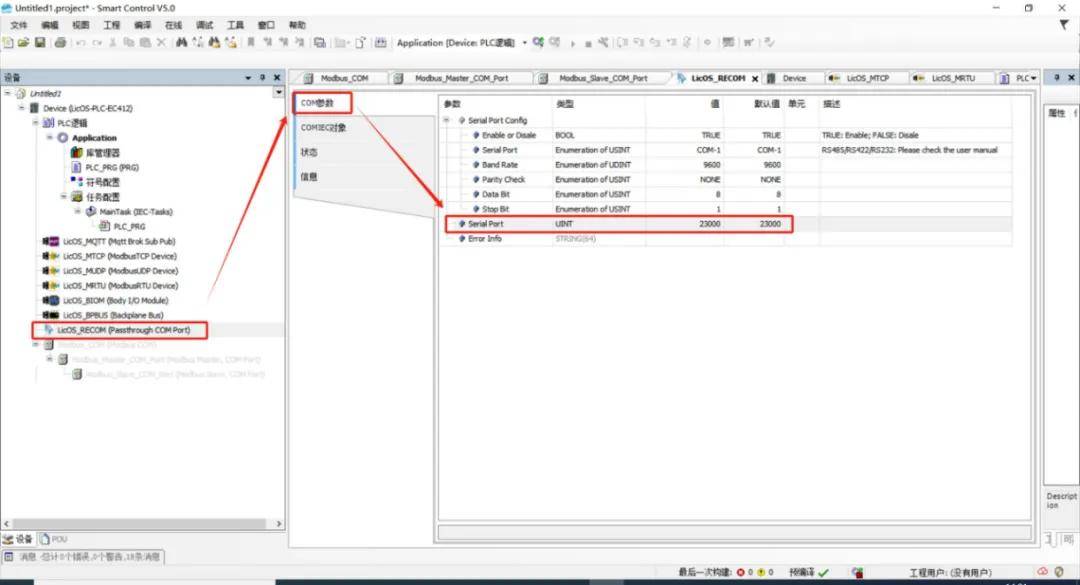Collapse the Serial Port Config parameter group
The image size is (1080, 585).
pos(447,120)
